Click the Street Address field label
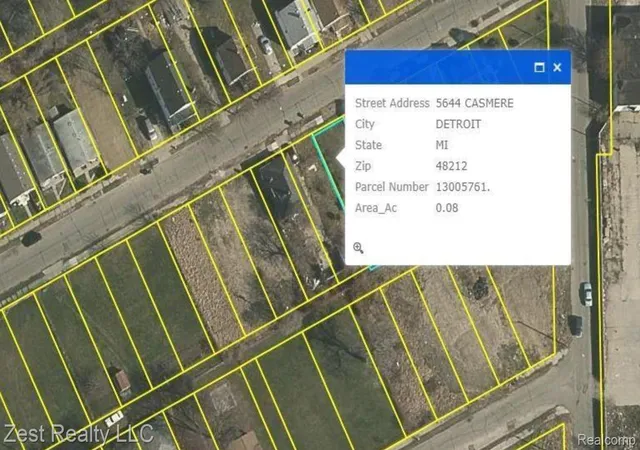Viewport: 640px width, 450px height. tap(392, 103)
